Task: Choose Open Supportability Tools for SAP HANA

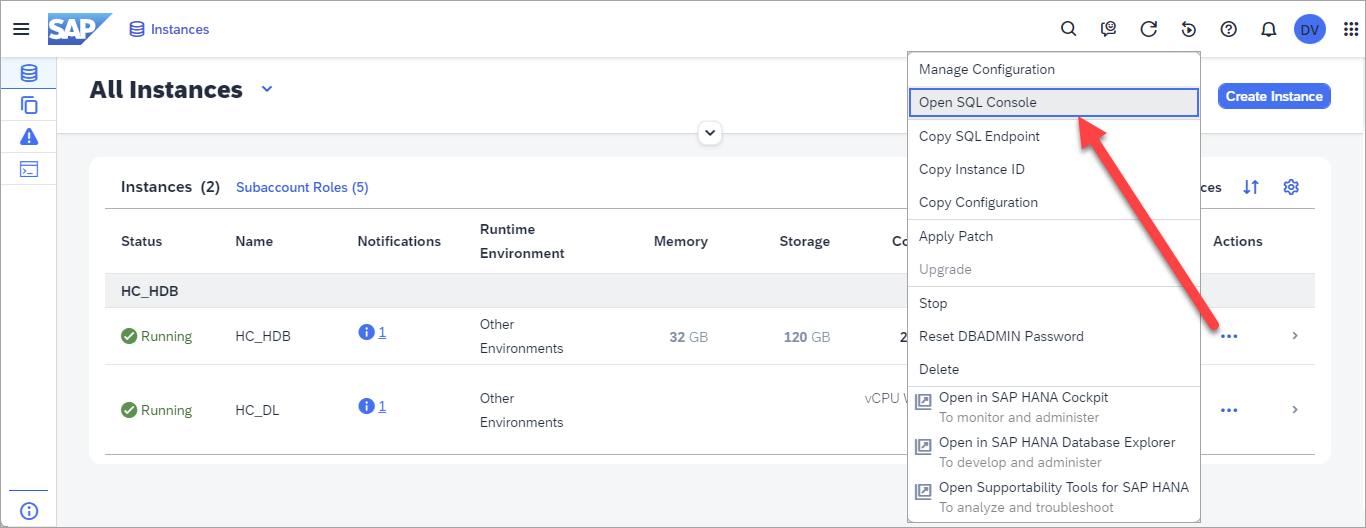Action: pyautogui.click(x=1054, y=497)
